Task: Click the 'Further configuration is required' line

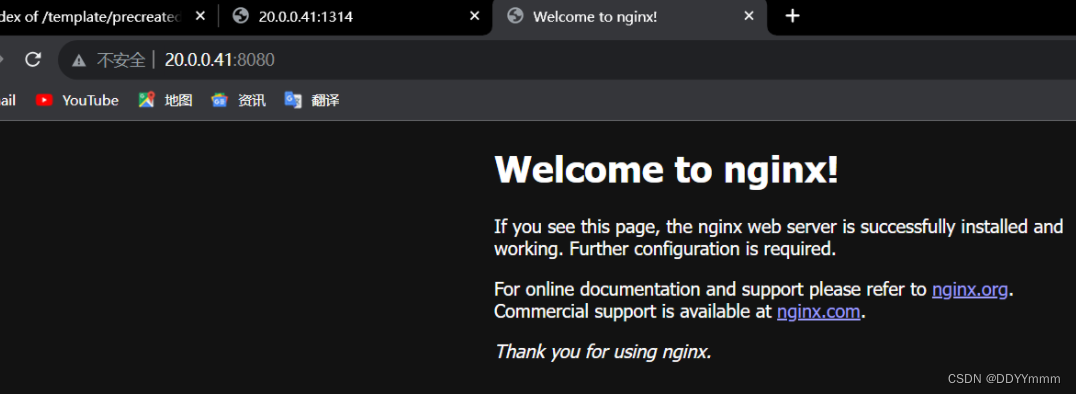Action: click(x=703, y=249)
